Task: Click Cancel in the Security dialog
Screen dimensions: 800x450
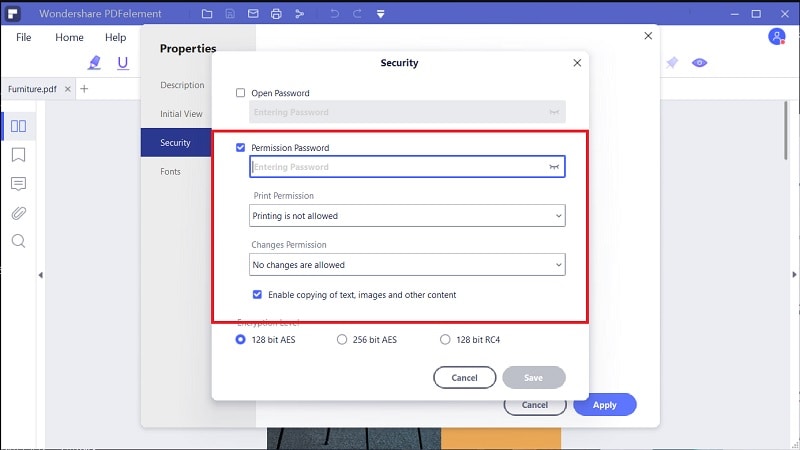Action: pos(464,378)
